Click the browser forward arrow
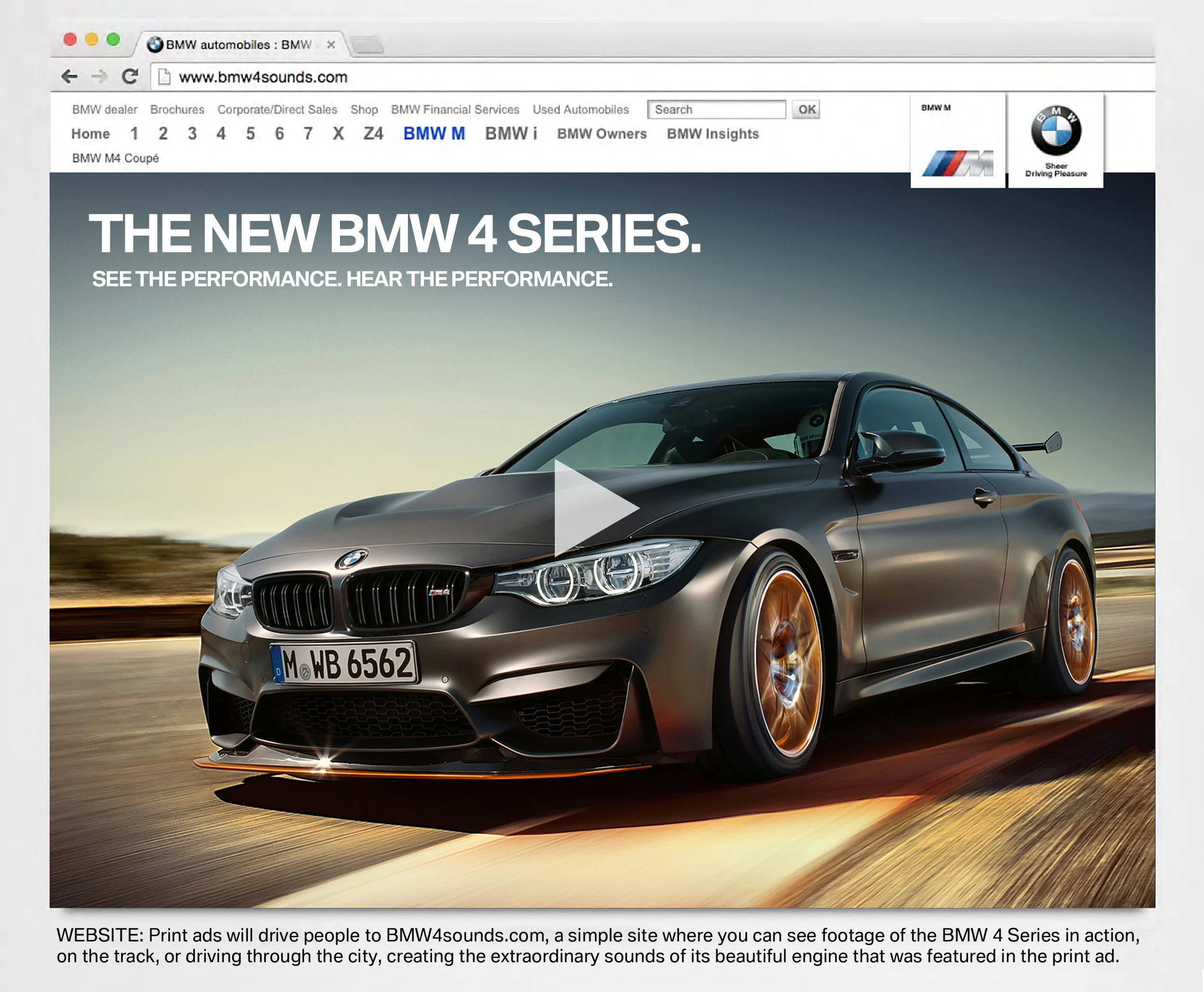Screen dimensions: 1204x992 click(x=100, y=77)
